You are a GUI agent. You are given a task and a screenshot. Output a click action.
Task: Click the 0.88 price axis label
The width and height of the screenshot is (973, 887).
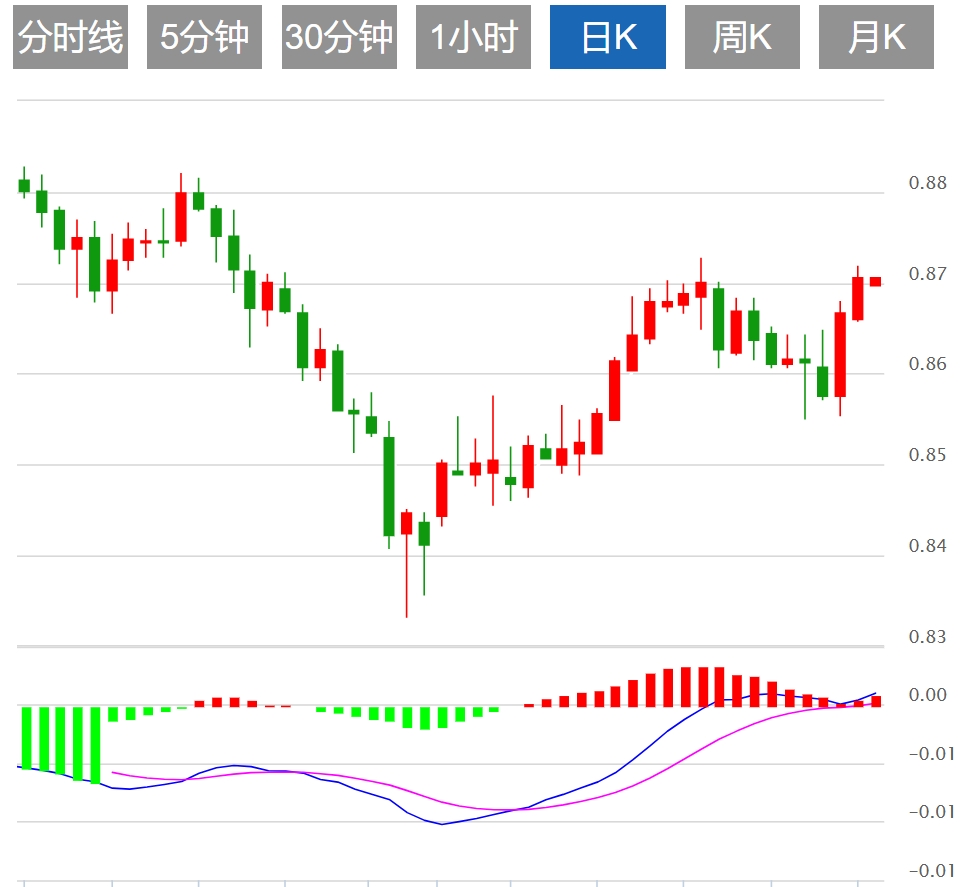point(927,183)
